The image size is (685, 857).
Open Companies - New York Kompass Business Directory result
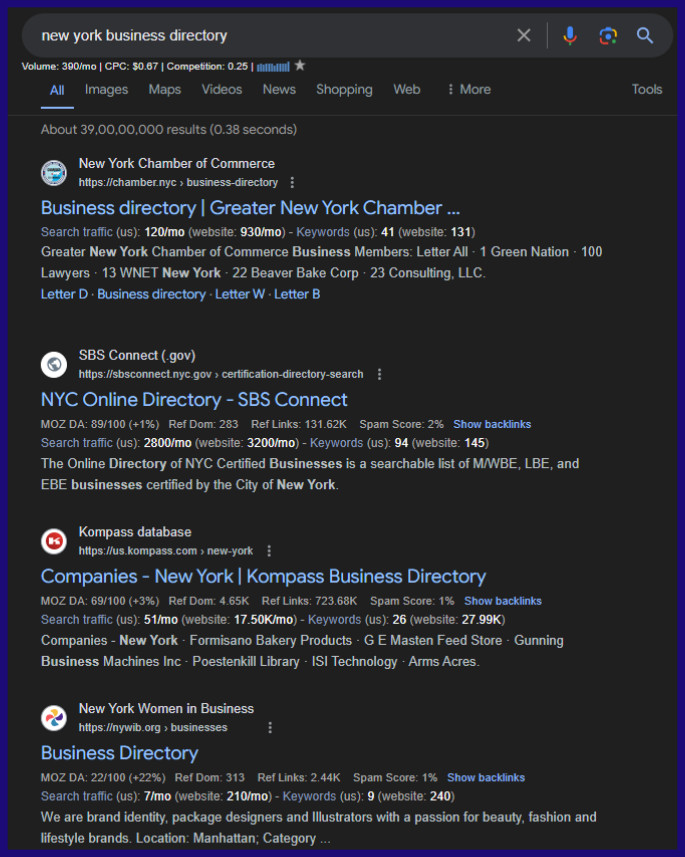pos(264,576)
